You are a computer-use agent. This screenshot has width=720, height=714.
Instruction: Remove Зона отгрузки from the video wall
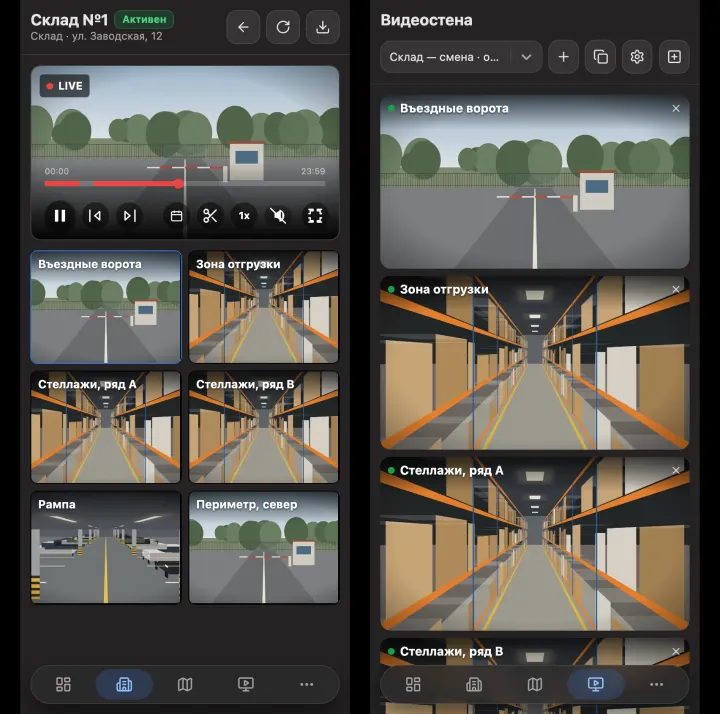[676, 289]
